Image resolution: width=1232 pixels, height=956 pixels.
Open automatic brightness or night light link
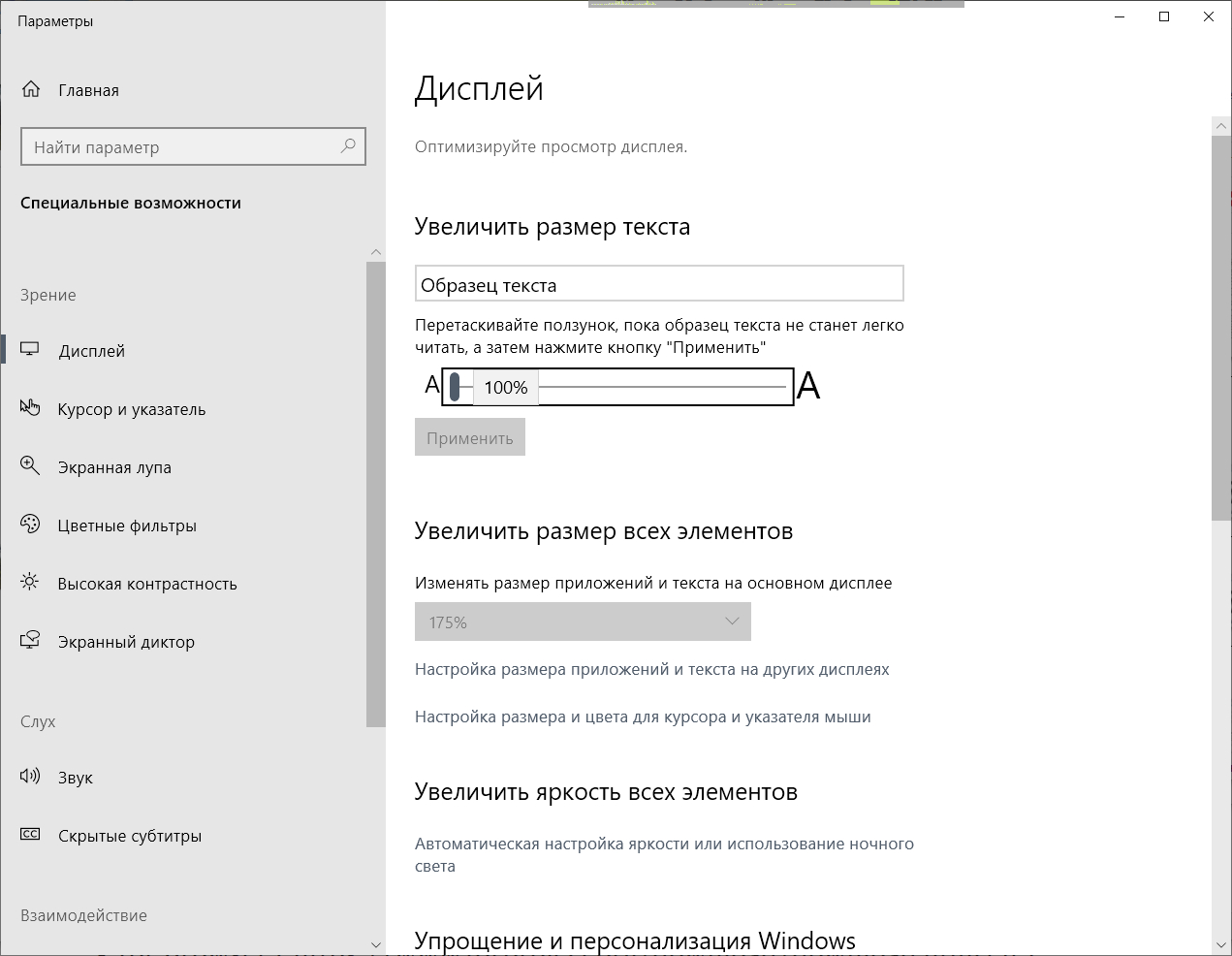(x=665, y=854)
